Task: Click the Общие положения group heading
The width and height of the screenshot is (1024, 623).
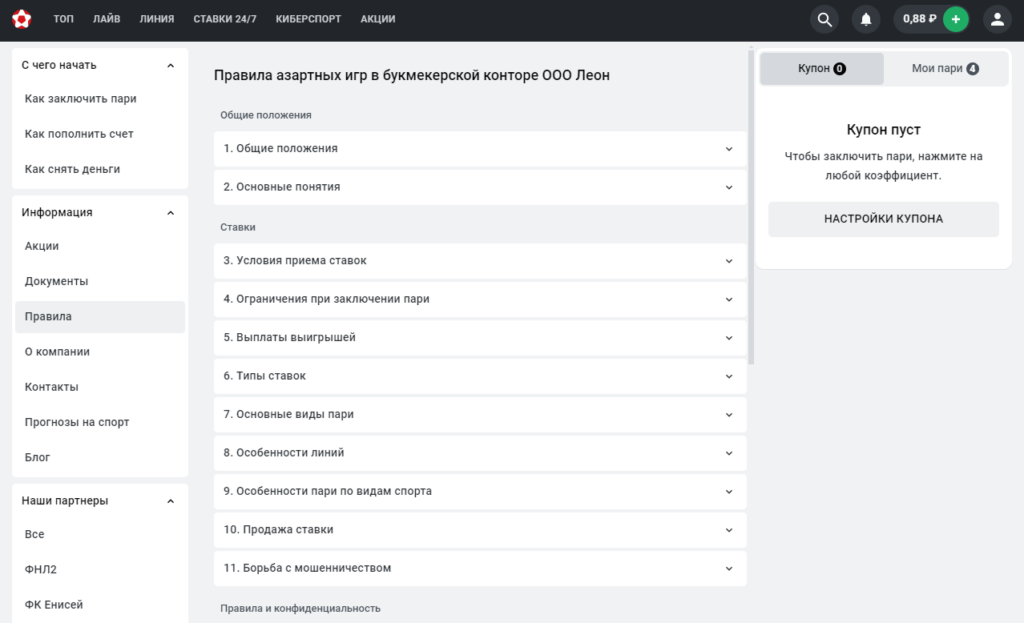Action: (x=266, y=115)
